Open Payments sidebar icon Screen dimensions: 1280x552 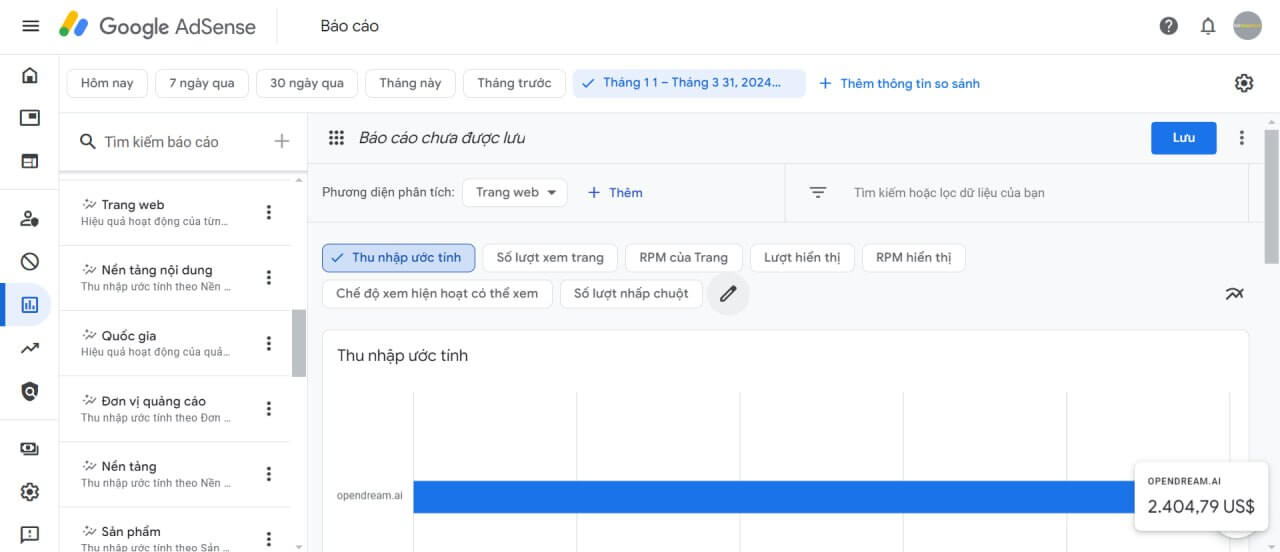point(30,449)
